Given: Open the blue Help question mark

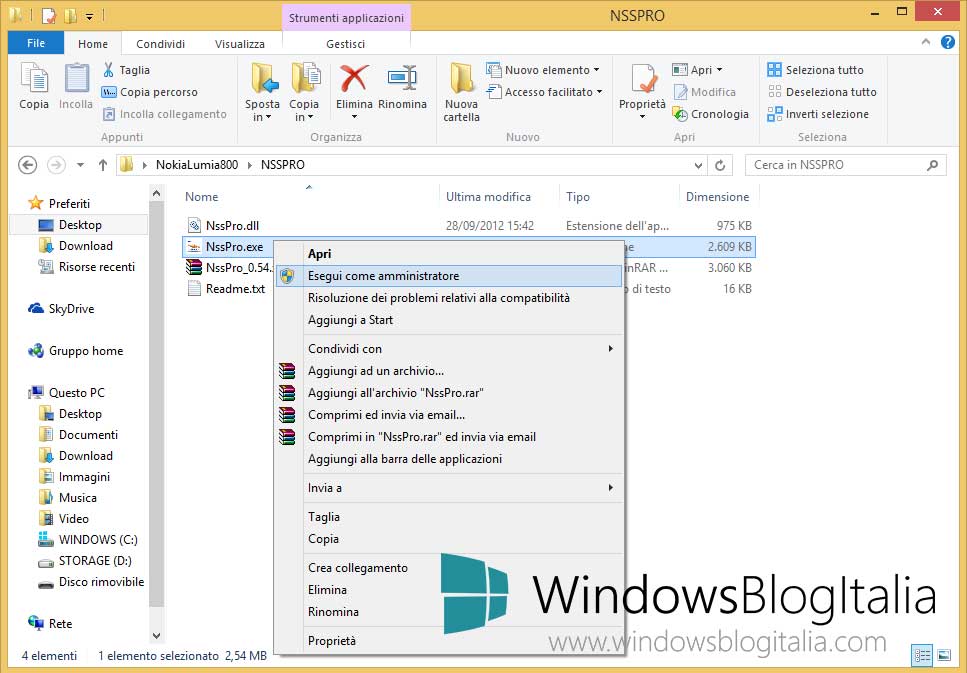Looking at the screenshot, I should (948, 42).
